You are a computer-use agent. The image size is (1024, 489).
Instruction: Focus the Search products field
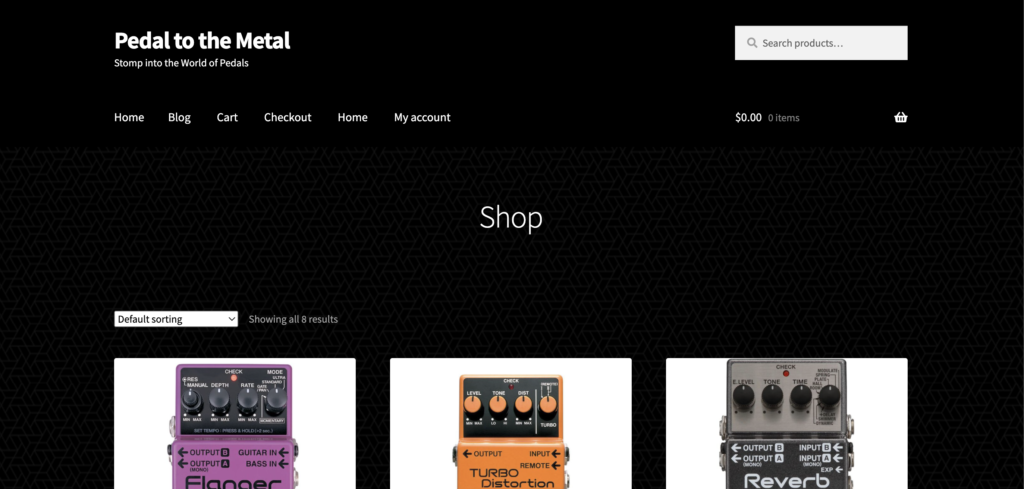[821, 43]
